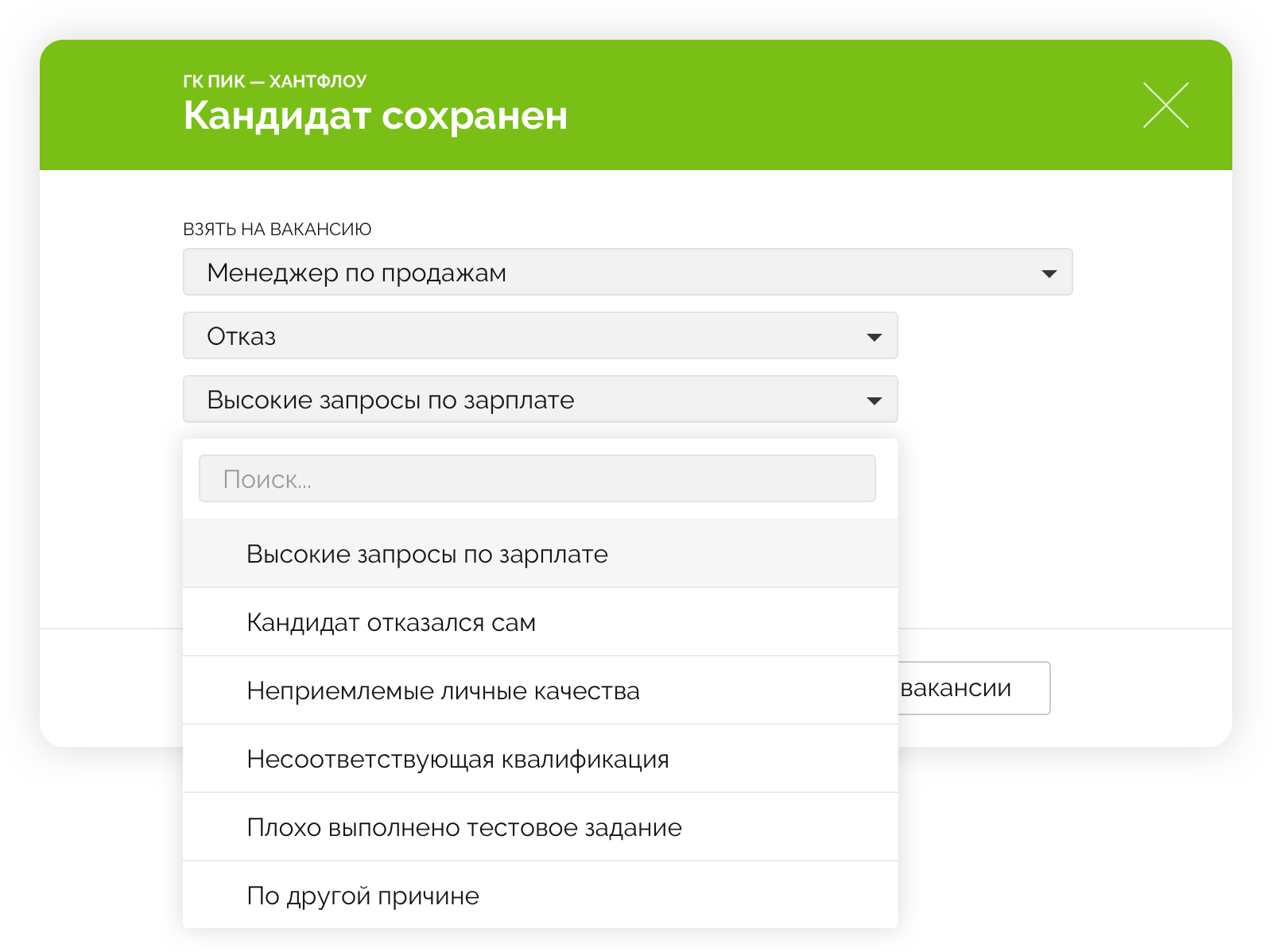Click the X icon in the green header
The image size is (1272, 952).
[1166, 104]
